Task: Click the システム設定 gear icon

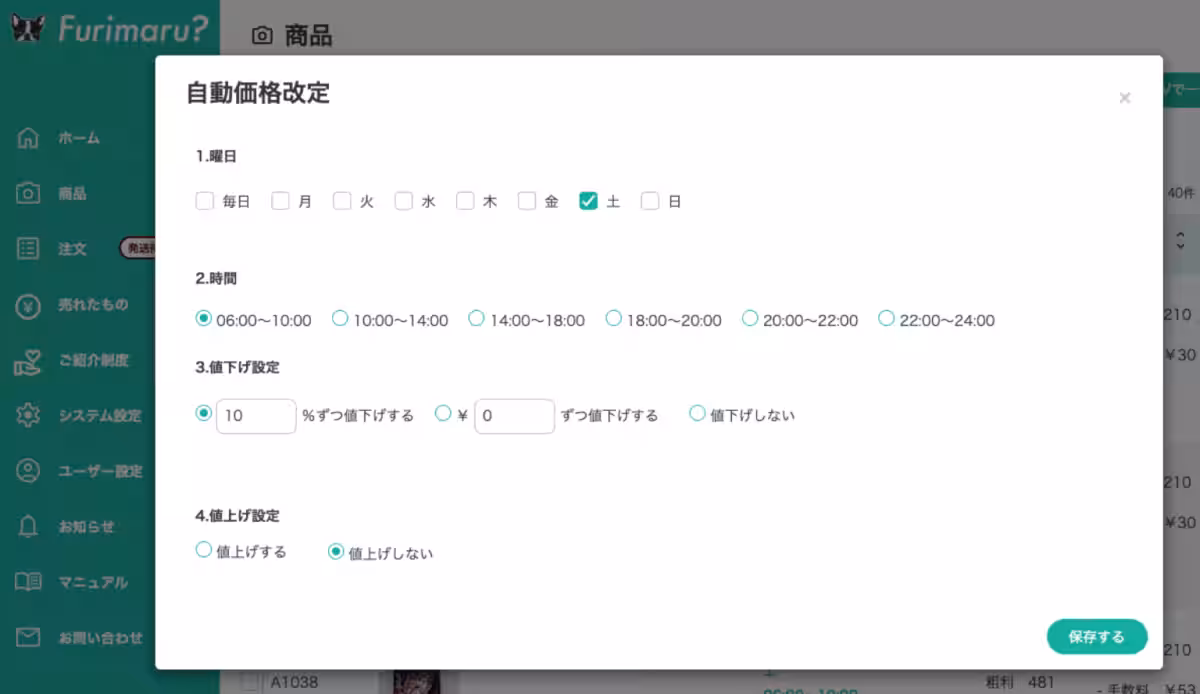Action: pyautogui.click(x=27, y=415)
